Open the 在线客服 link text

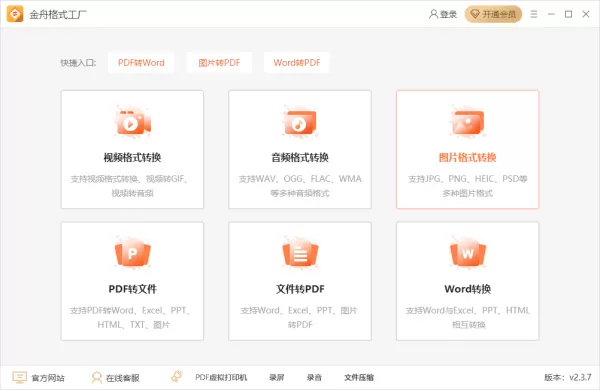[122, 378]
